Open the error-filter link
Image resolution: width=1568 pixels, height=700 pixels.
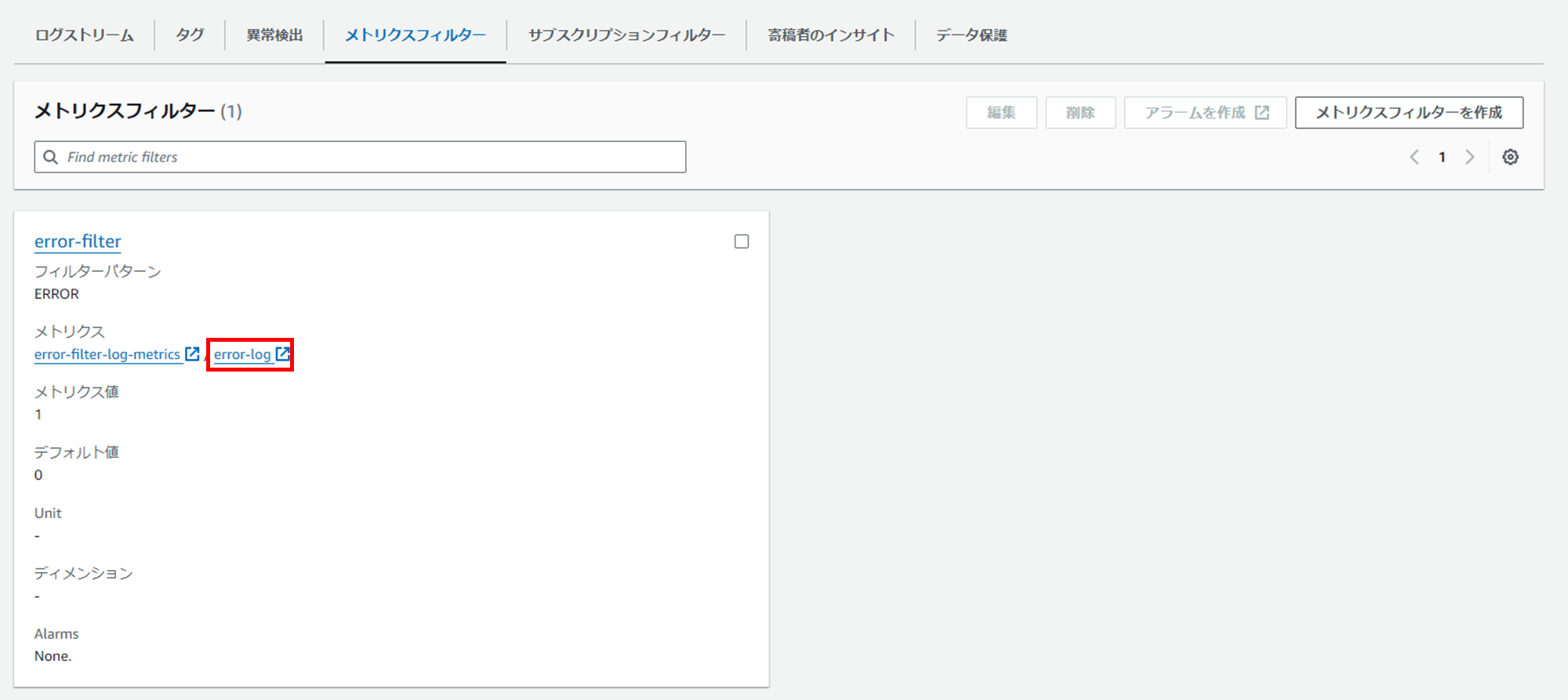pyautogui.click(x=78, y=241)
